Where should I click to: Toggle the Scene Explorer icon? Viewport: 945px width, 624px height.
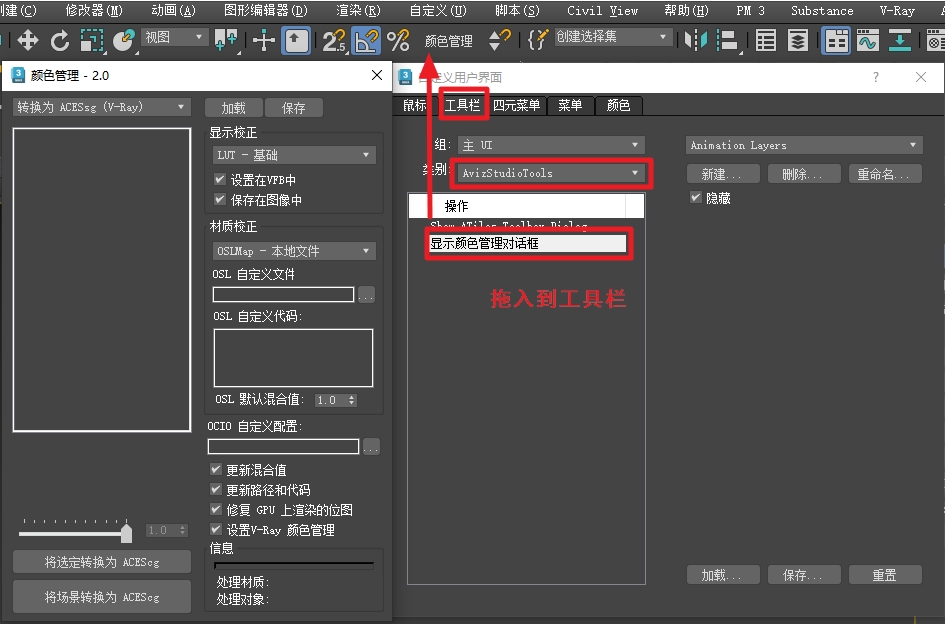tap(766, 41)
